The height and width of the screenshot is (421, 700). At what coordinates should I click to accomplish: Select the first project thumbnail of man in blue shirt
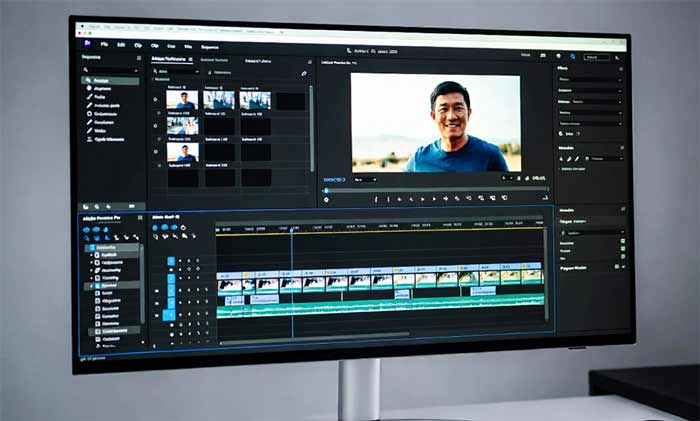tap(182, 100)
